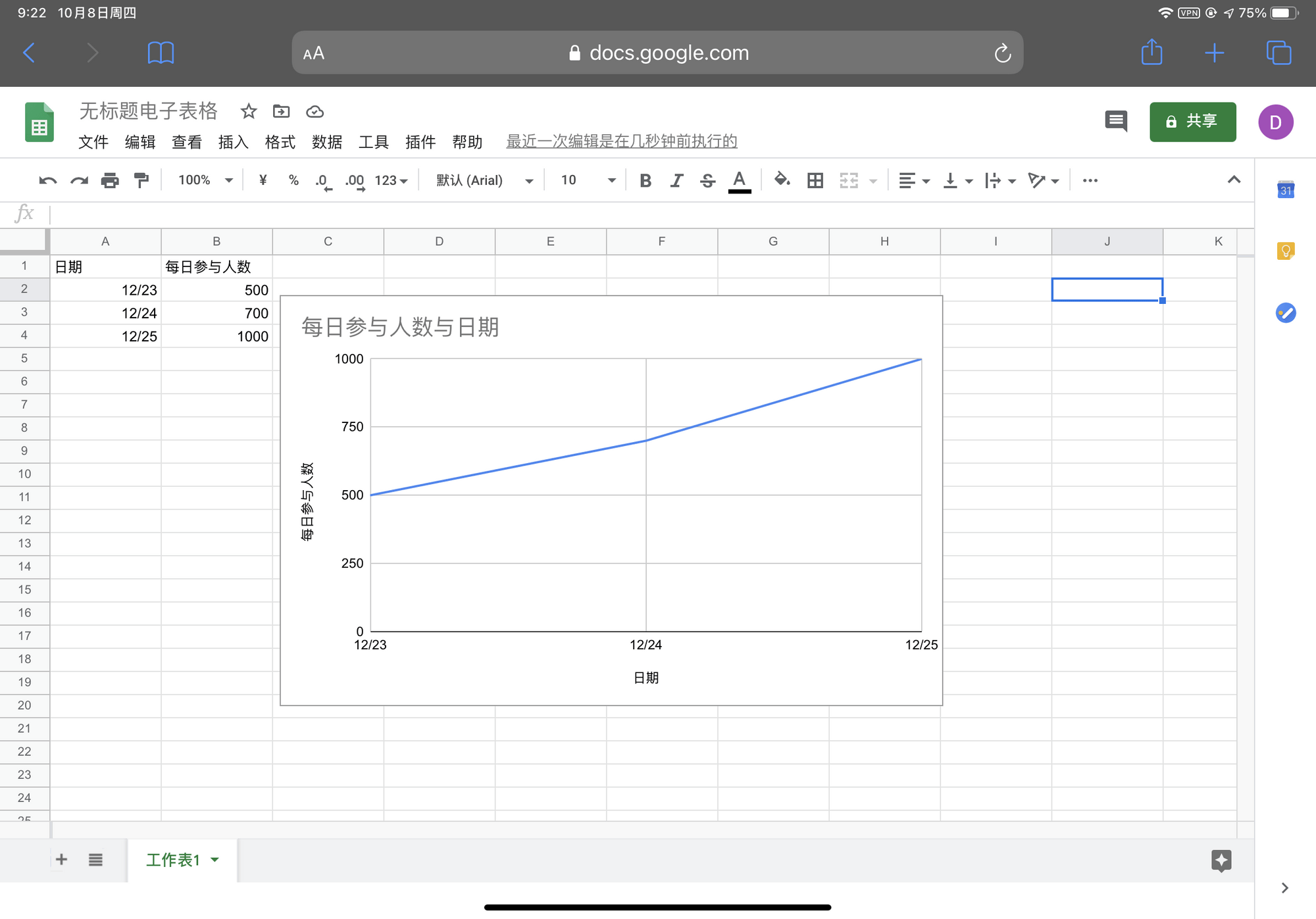Open the comment history icon
This screenshot has height=919, width=1316.
tap(1116, 121)
